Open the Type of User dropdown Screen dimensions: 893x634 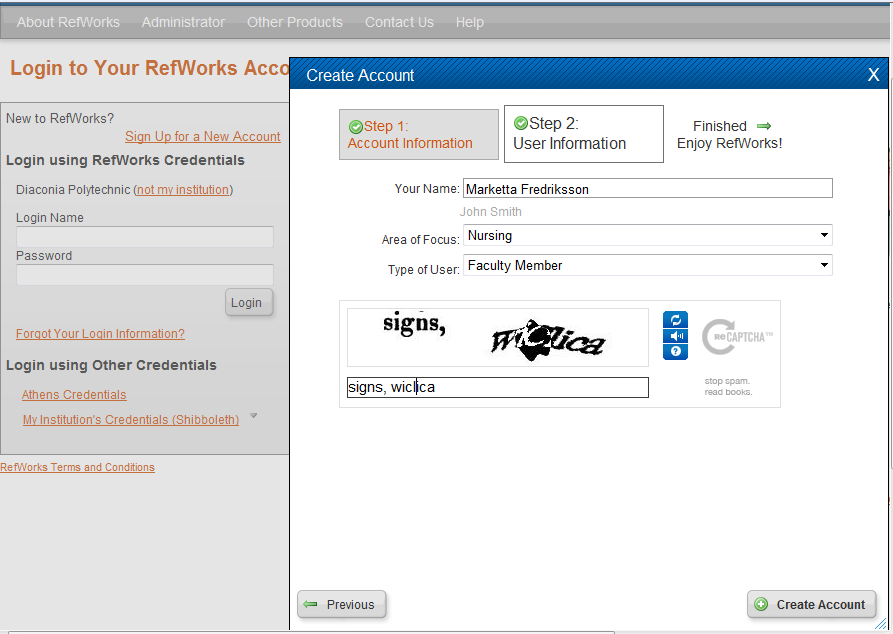tap(648, 265)
